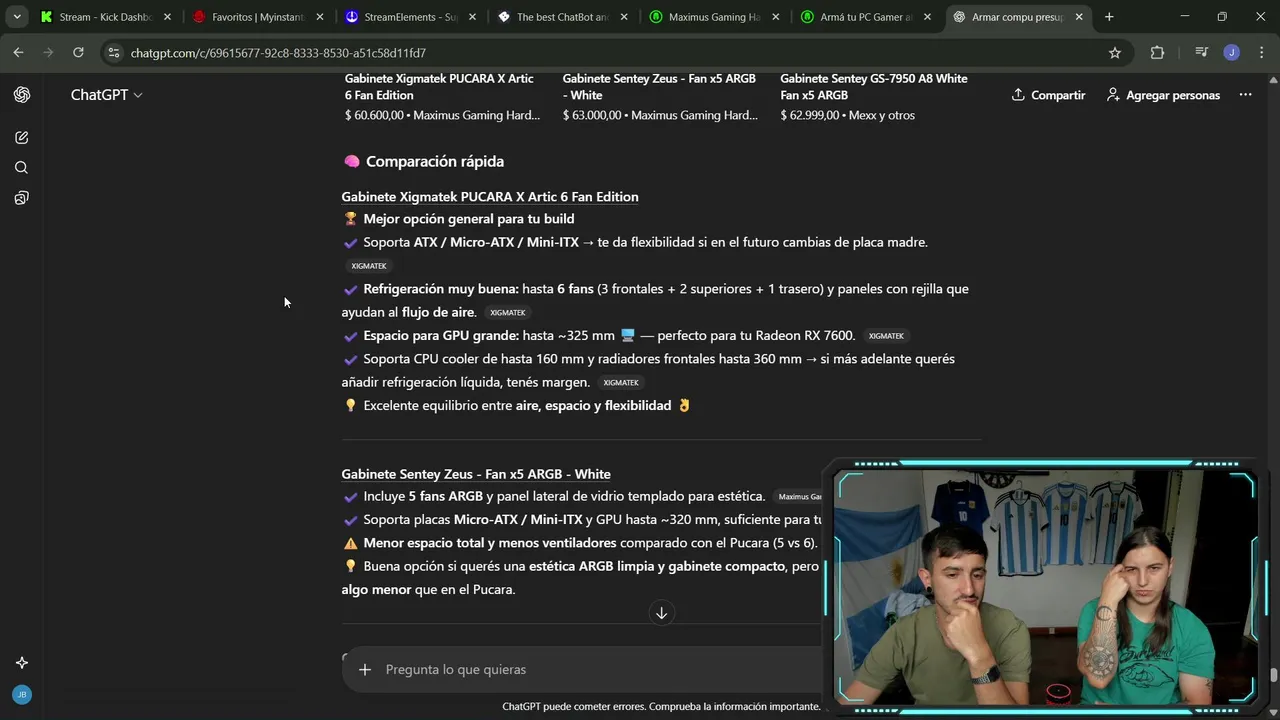This screenshot has height=720, width=1280.
Task: Expand the ChatGPT model selector dropdown
Action: point(106,95)
